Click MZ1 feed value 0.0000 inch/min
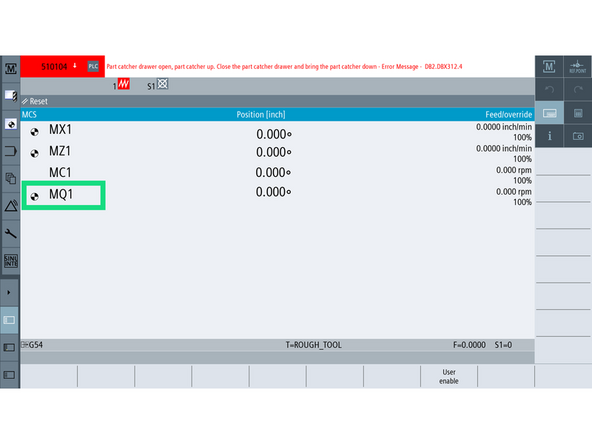This screenshot has width=592, height=444. pos(504,148)
